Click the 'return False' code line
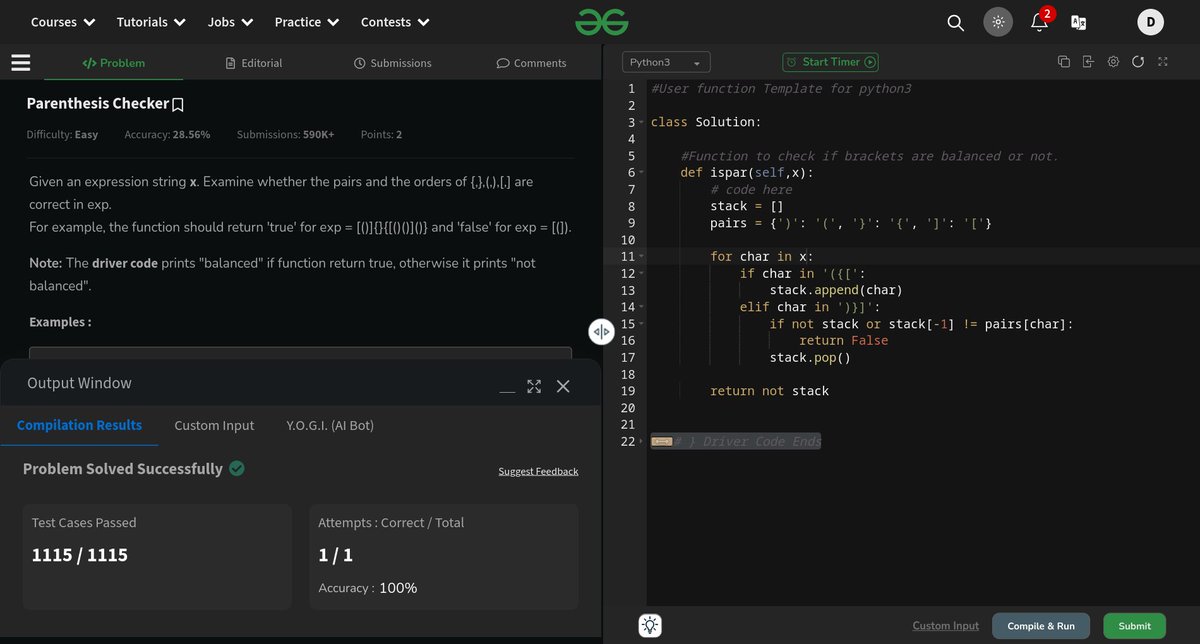Screen dimensions: 1200x644 844,341
